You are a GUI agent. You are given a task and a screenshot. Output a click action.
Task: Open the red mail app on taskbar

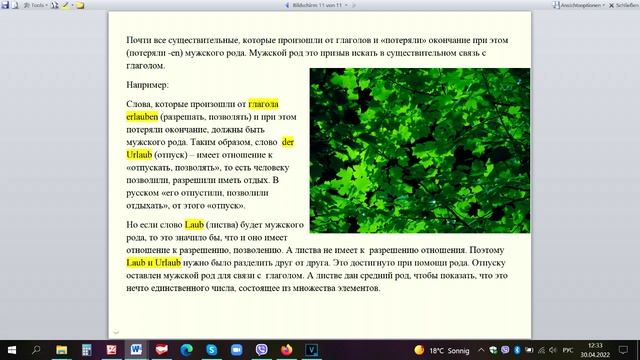(162, 350)
